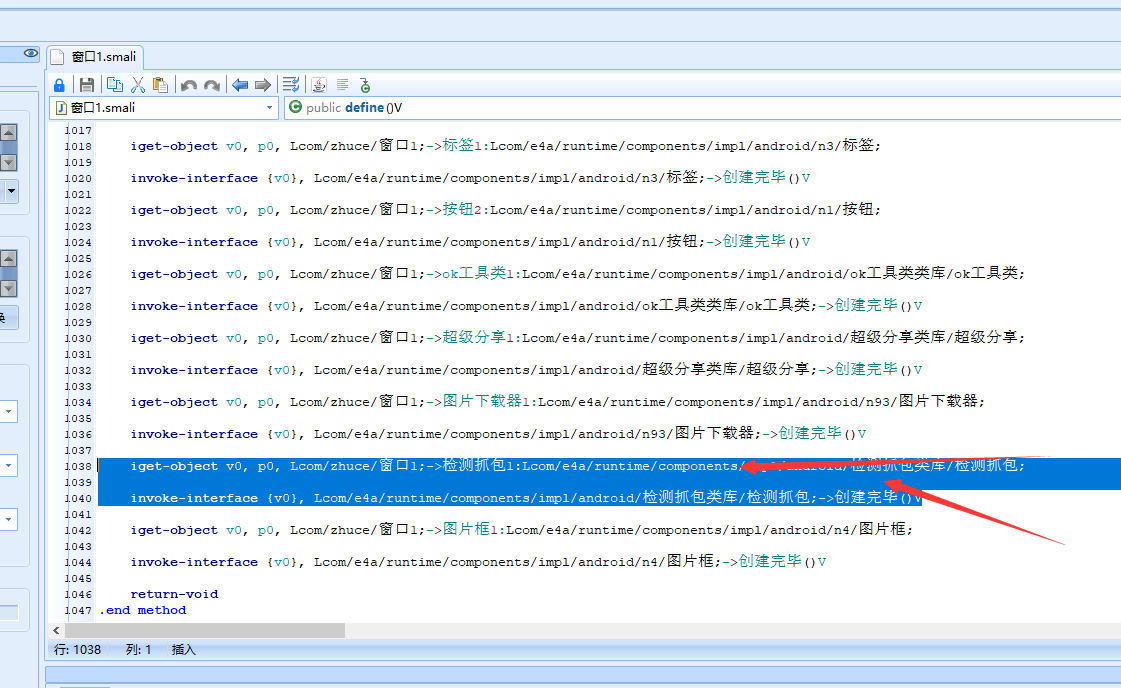This screenshot has height=688, width=1121.
Task: Click 创建完毕 on line 1024
Action: 754,242
